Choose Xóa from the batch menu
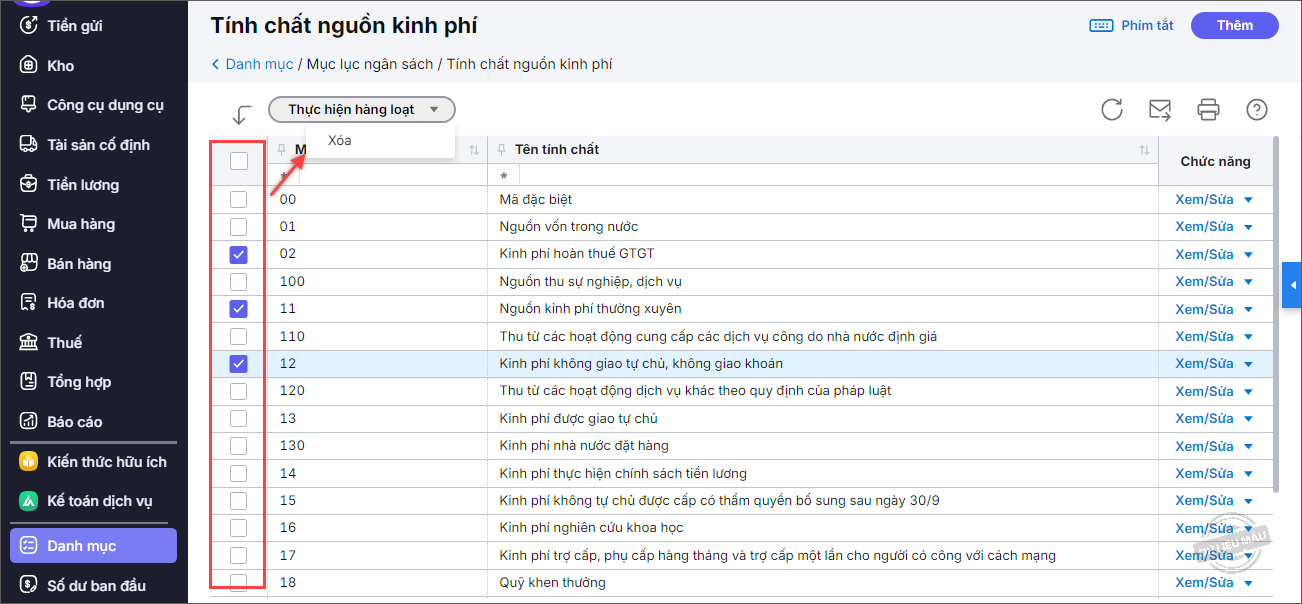This screenshot has height=604, width=1302. click(x=340, y=141)
